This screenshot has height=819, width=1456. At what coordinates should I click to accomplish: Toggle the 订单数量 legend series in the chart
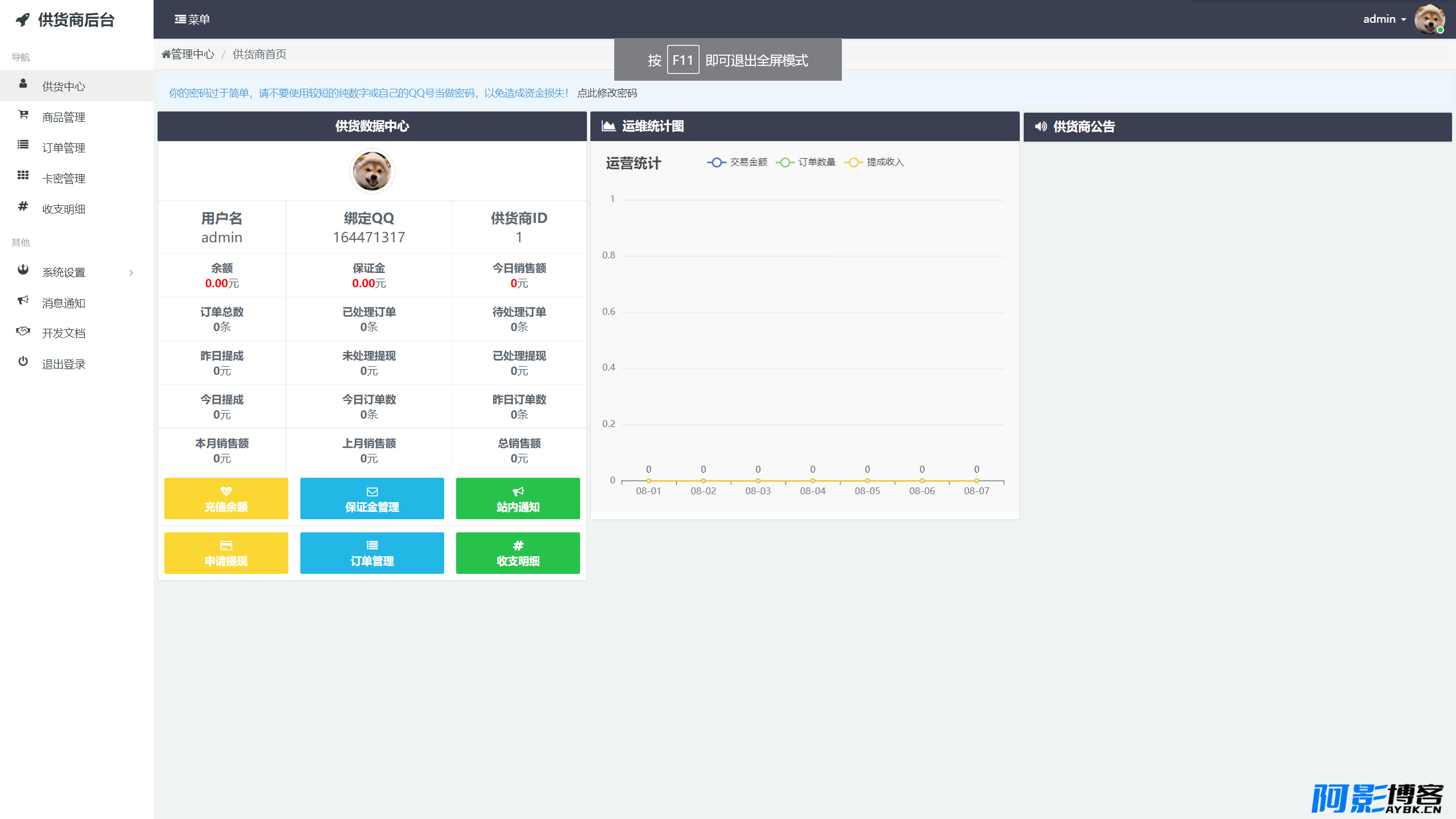(805, 163)
